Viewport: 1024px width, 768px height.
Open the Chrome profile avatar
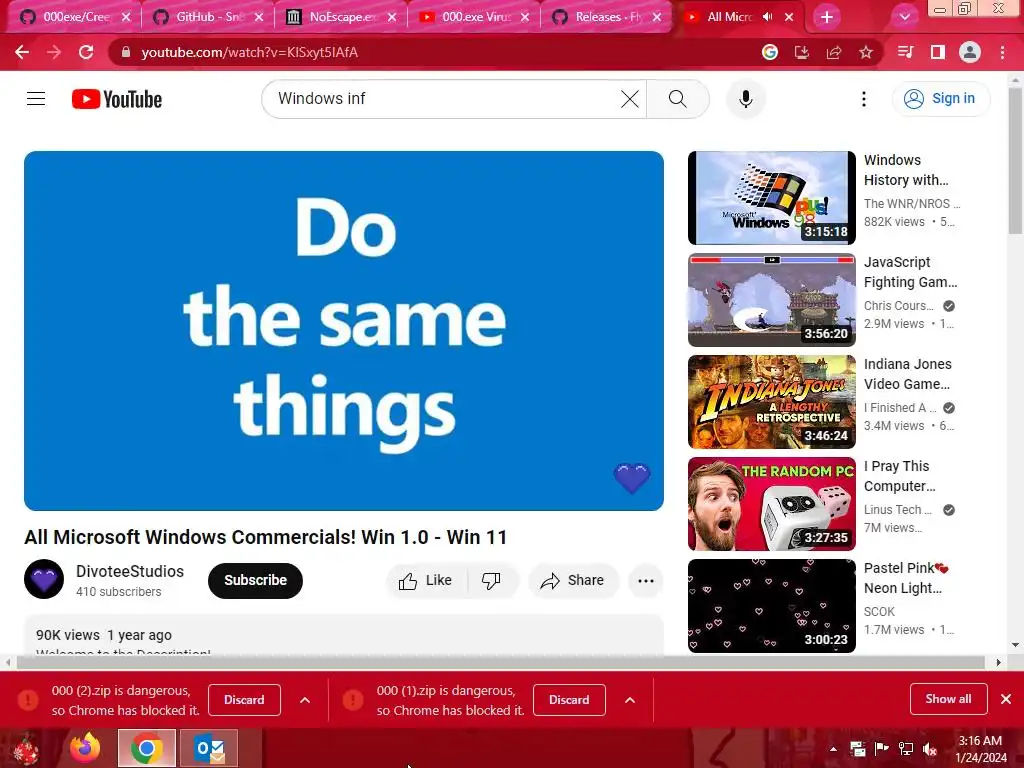[x=970, y=52]
